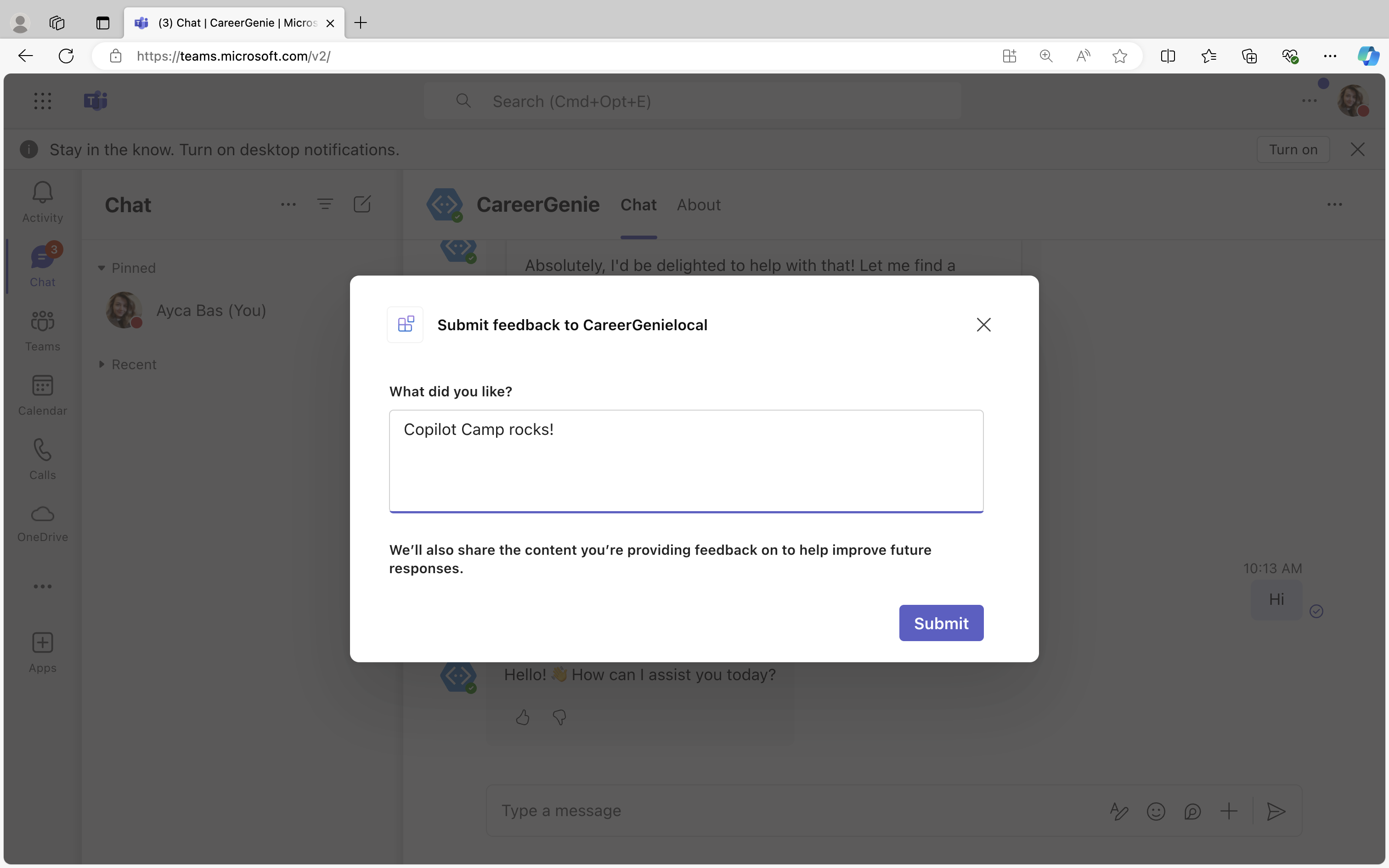Image resolution: width=1389 pixels, height=868 pixels.
Task: Click the sent 'Hi' message bubble
Action: tap(1276, 599)
